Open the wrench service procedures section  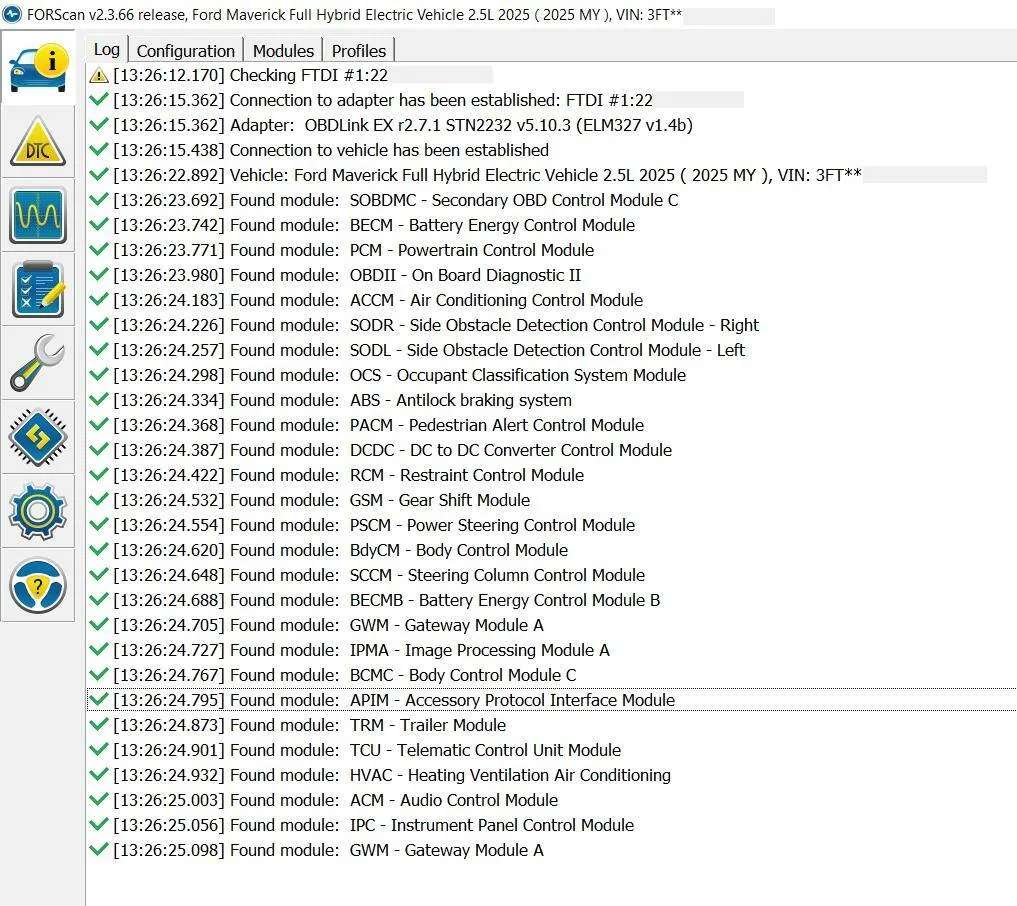point(38,363)
